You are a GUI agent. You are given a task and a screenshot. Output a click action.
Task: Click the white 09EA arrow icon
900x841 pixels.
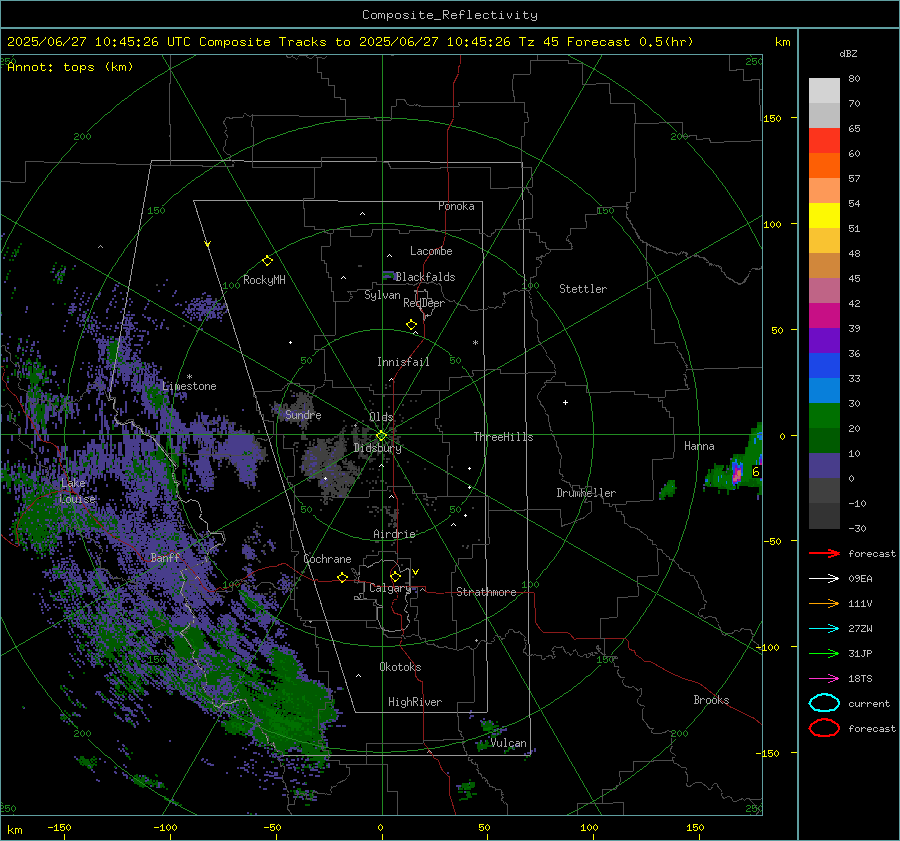coord(824,578)
